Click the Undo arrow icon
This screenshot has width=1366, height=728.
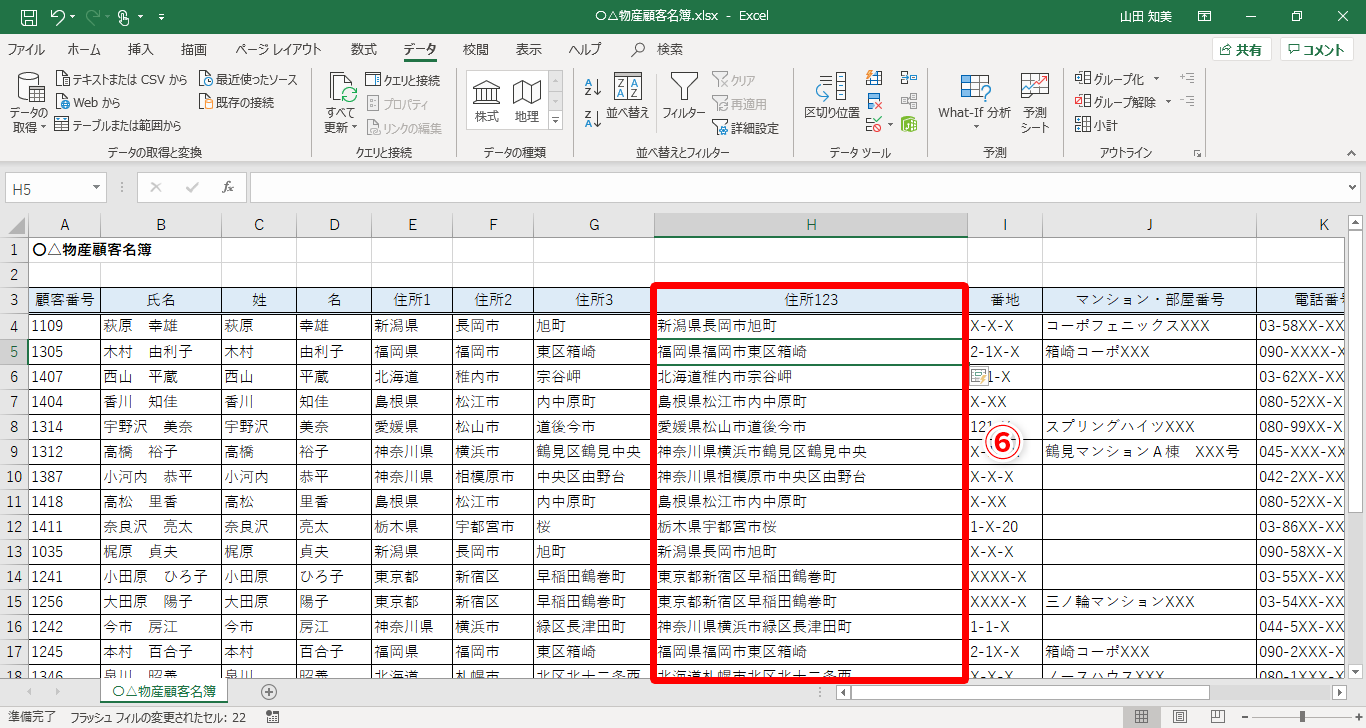click(x=57, y=17)
